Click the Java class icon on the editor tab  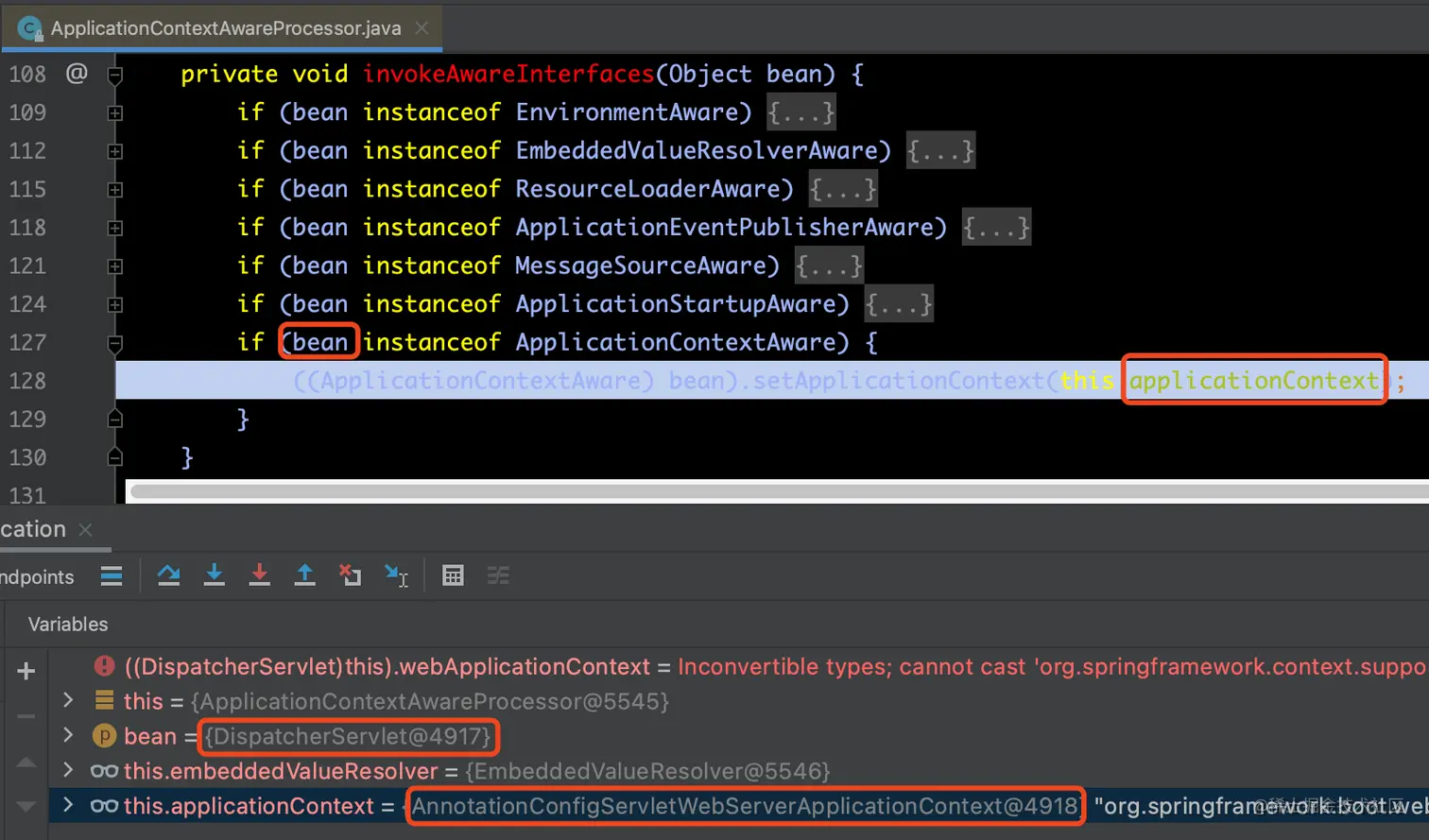(29, 28)
